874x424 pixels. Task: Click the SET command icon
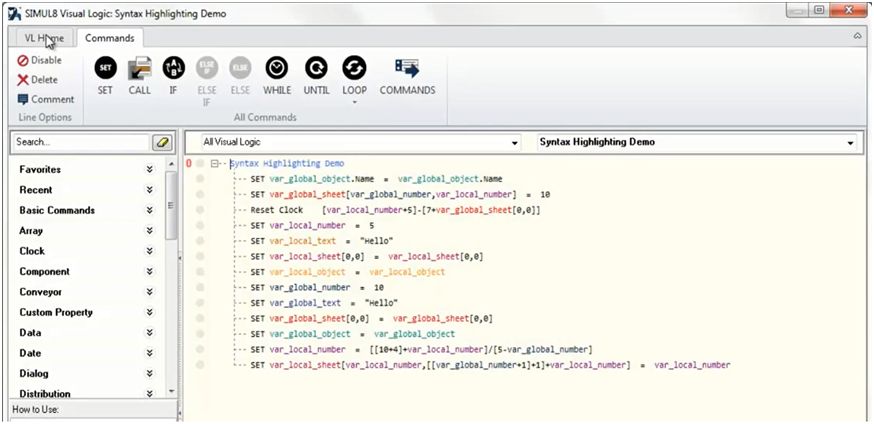[x=105, y=68]
